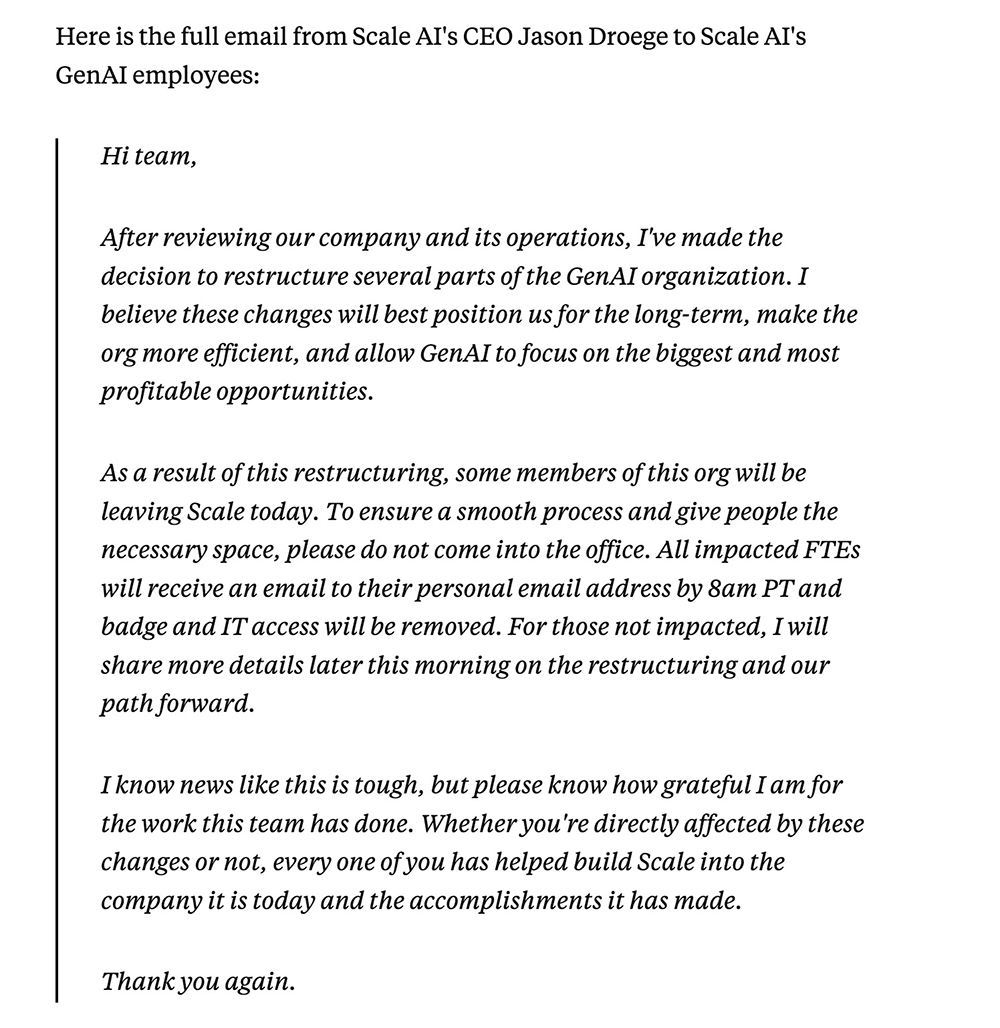
Task: Click the vertical blockquote bar beside the email
Action: pyautogui.click(x=56, y=570)
